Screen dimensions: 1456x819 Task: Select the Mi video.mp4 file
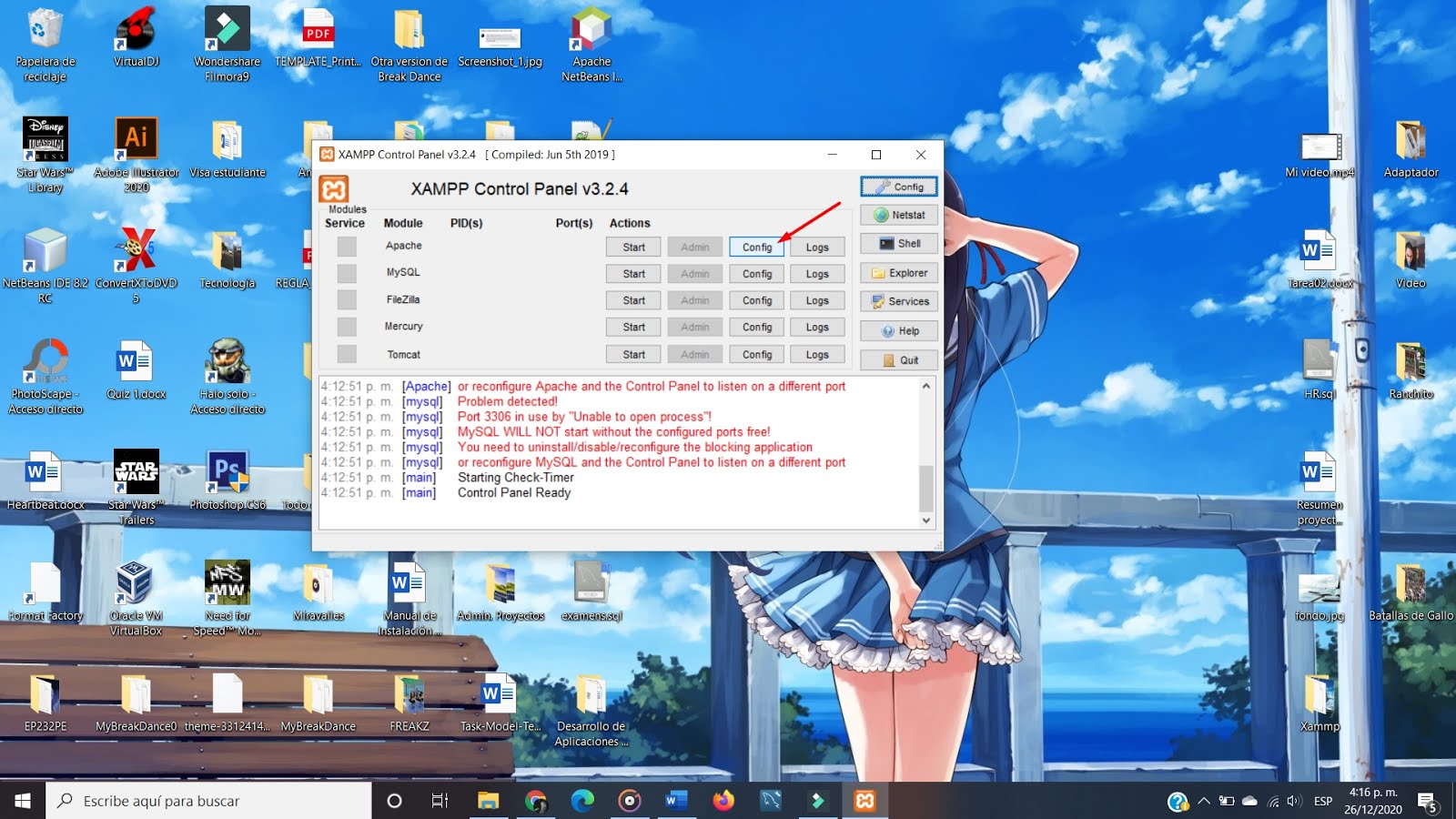pos(1319,155)
